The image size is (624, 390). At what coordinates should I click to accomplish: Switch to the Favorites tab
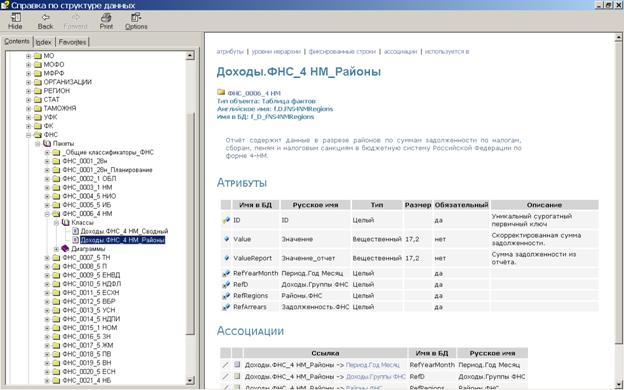click(x=72, y=42)
